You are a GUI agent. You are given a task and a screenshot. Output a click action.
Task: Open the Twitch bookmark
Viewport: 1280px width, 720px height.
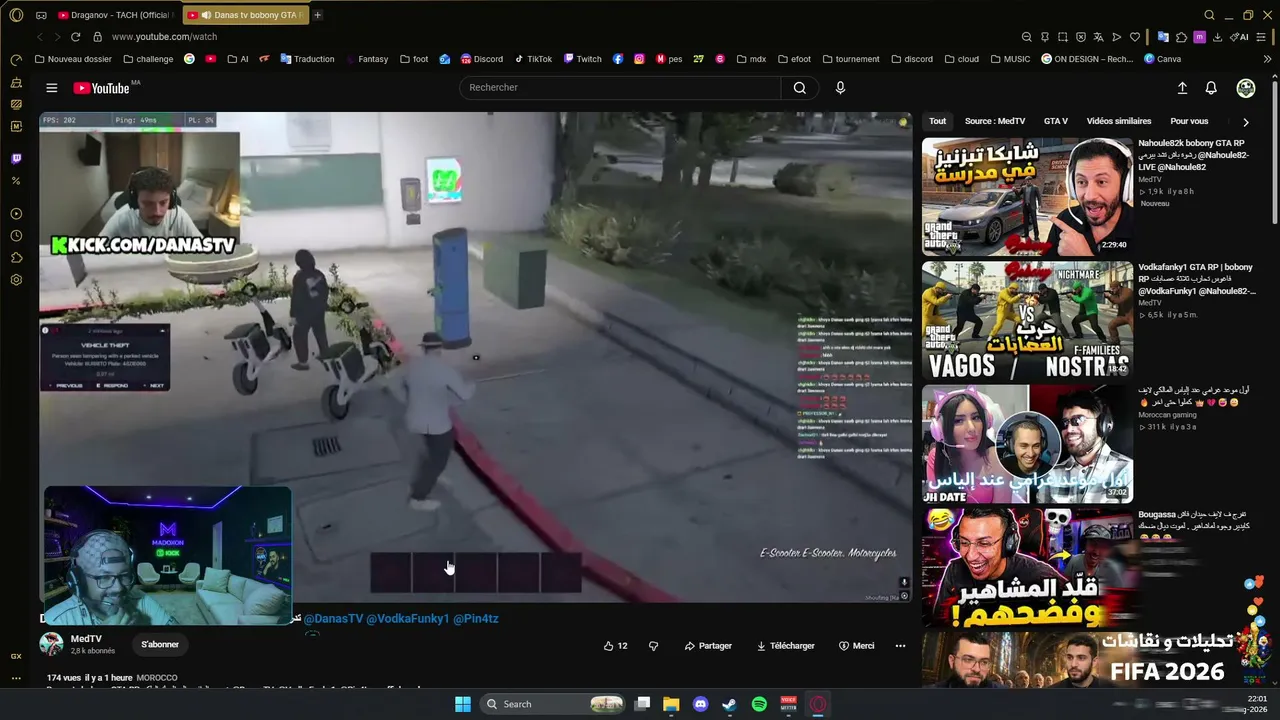(583, 59)
